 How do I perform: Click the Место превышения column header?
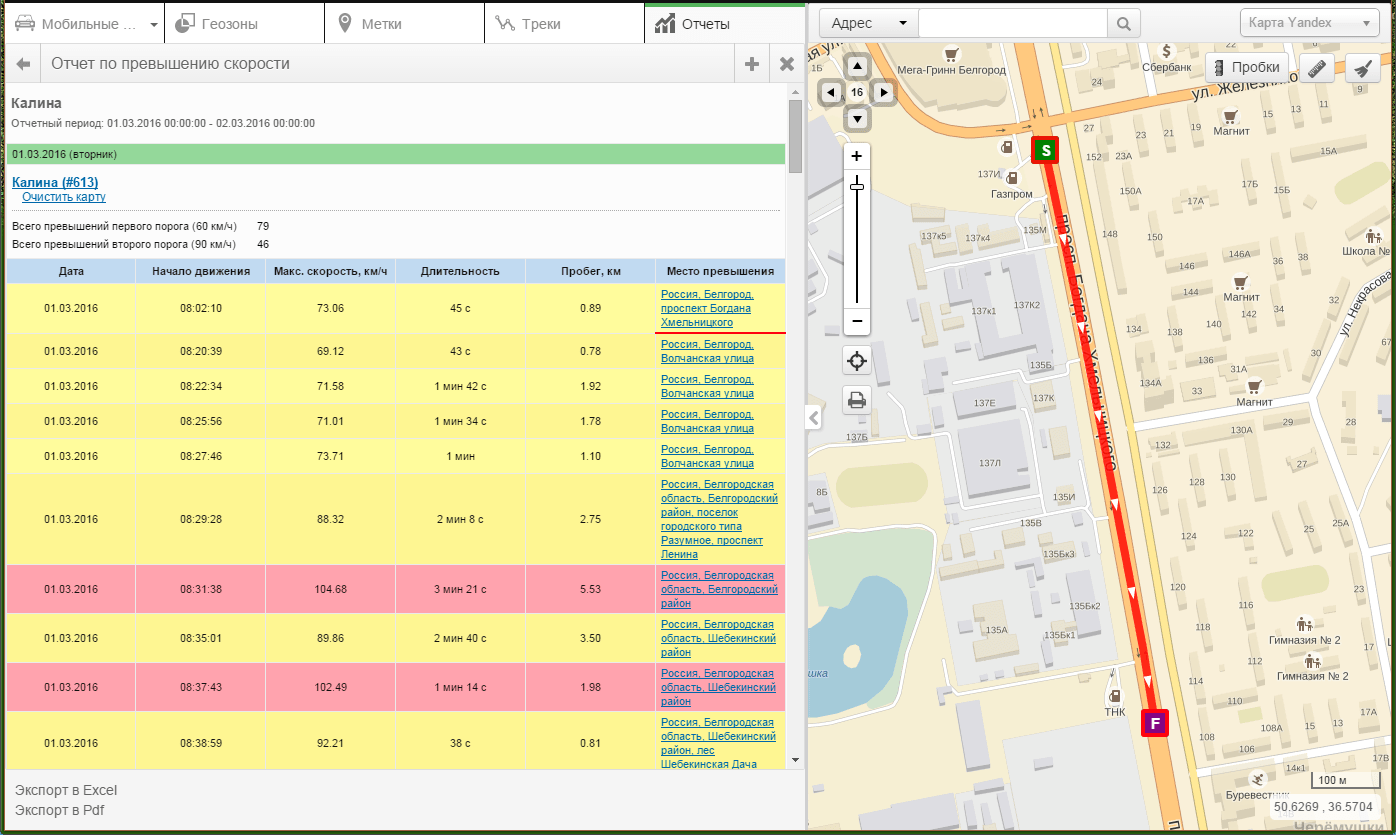tap(721, 271)
